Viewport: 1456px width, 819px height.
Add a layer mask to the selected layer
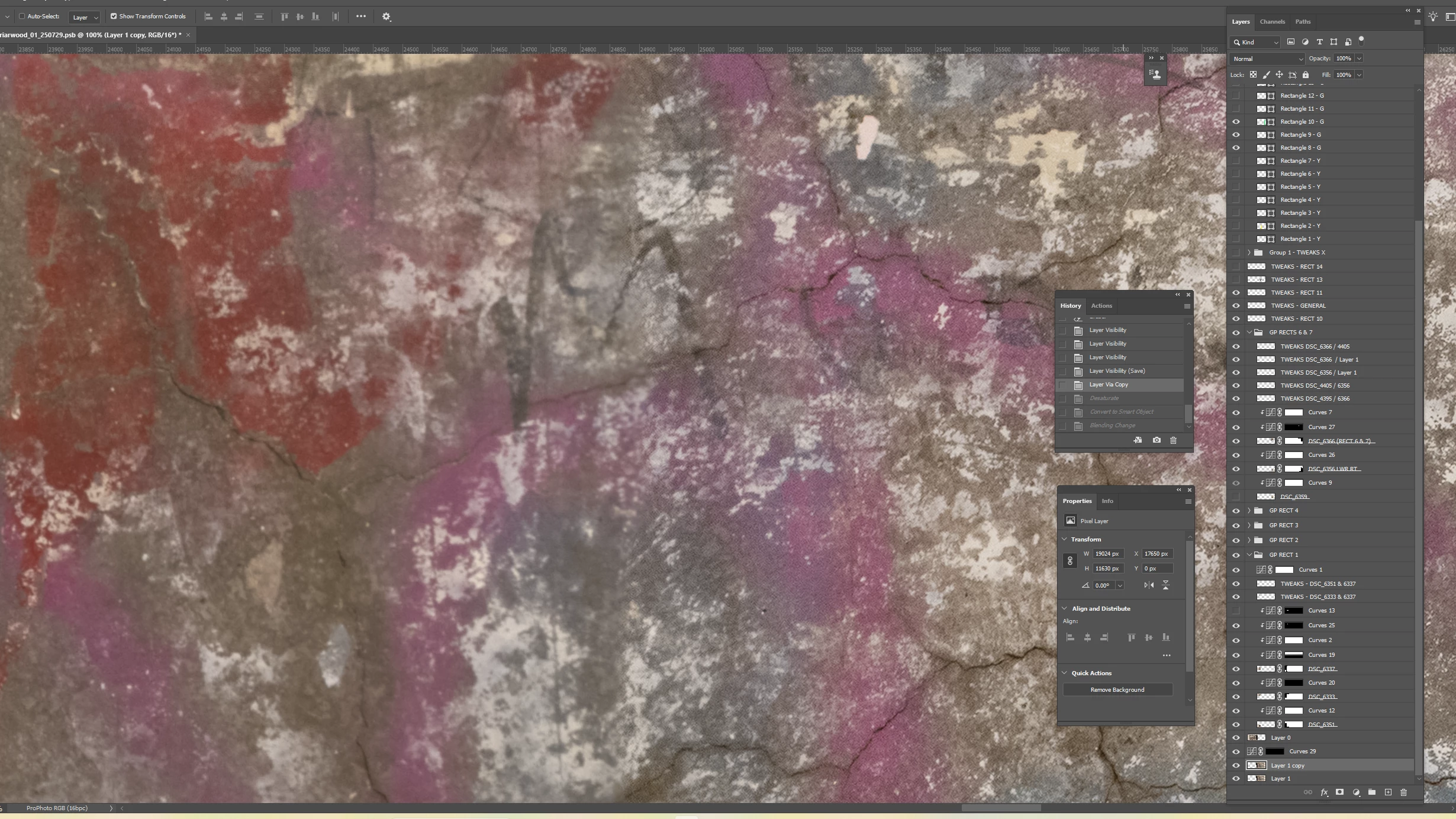point(1339,792)
